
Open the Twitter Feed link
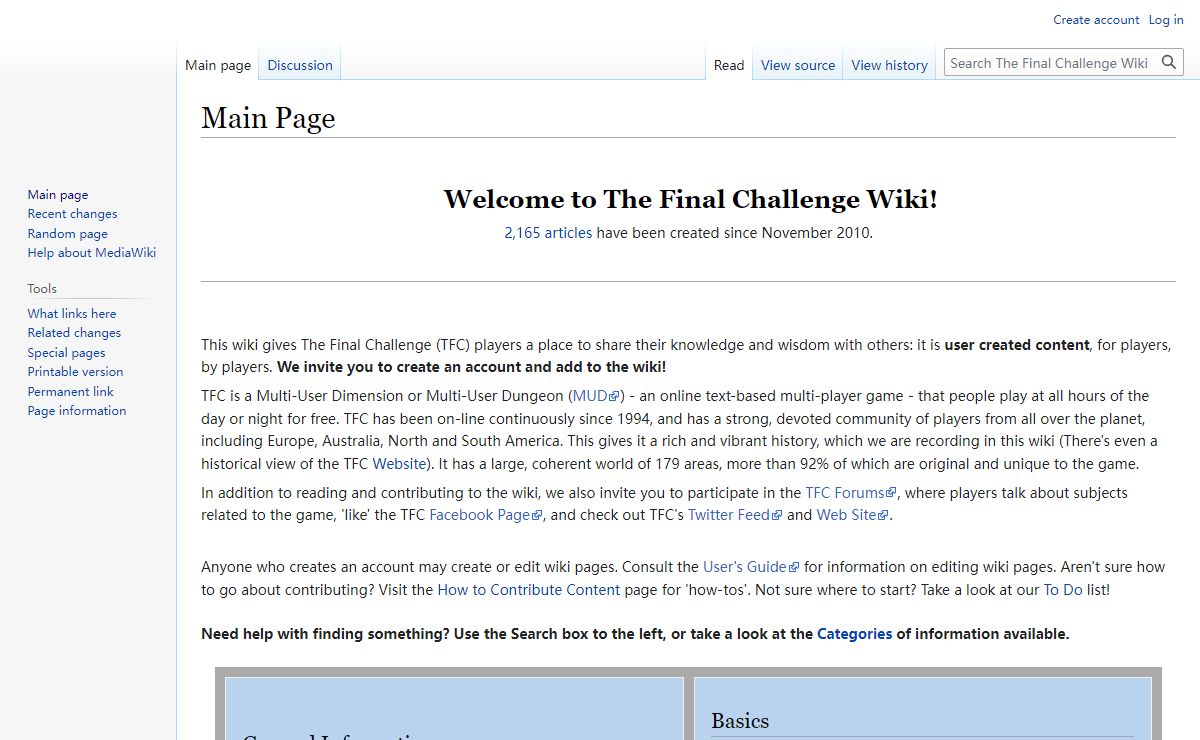735,516
